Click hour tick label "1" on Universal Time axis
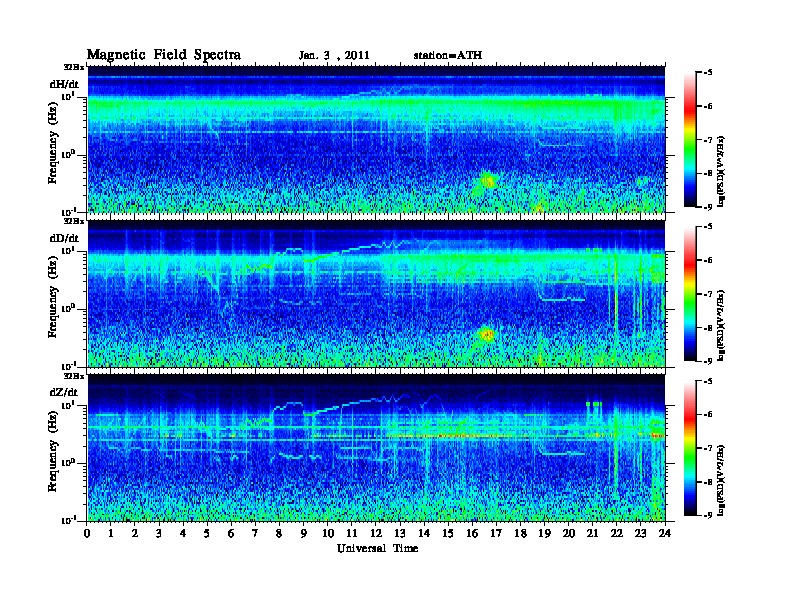Image resolution: width=792 pixels, height=612 pixels. [111, 533]
